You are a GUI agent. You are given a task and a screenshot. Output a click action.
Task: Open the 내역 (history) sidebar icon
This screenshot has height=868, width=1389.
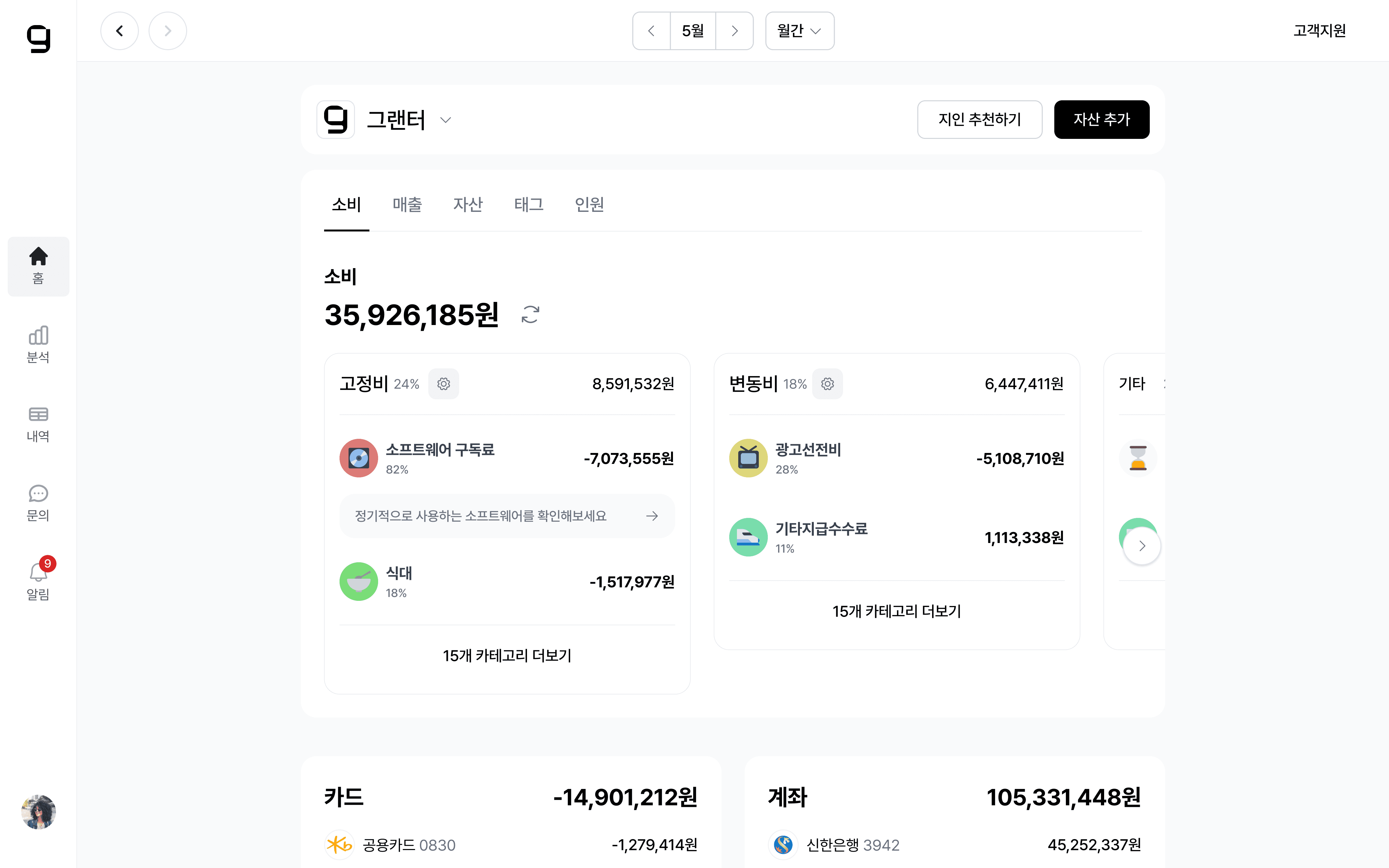coord(38,424)
